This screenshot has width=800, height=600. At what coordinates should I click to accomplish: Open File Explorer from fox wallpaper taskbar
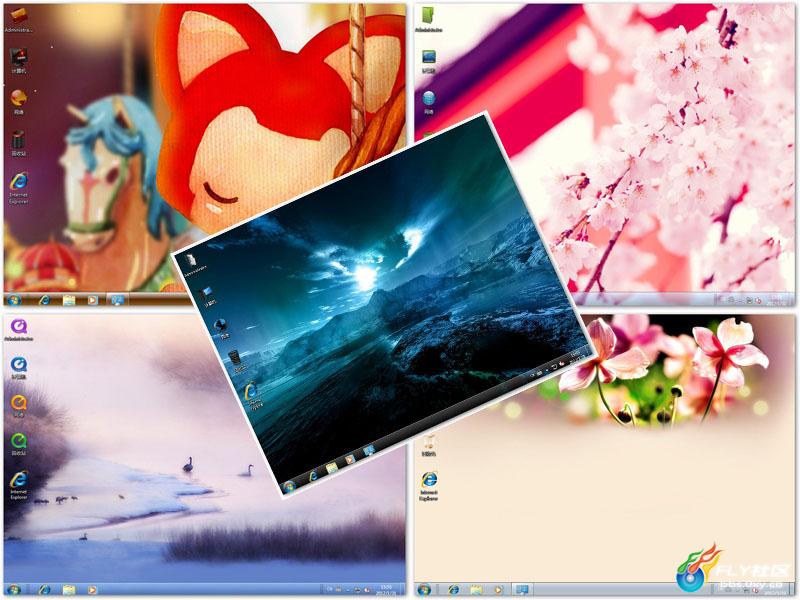(68, 300)
